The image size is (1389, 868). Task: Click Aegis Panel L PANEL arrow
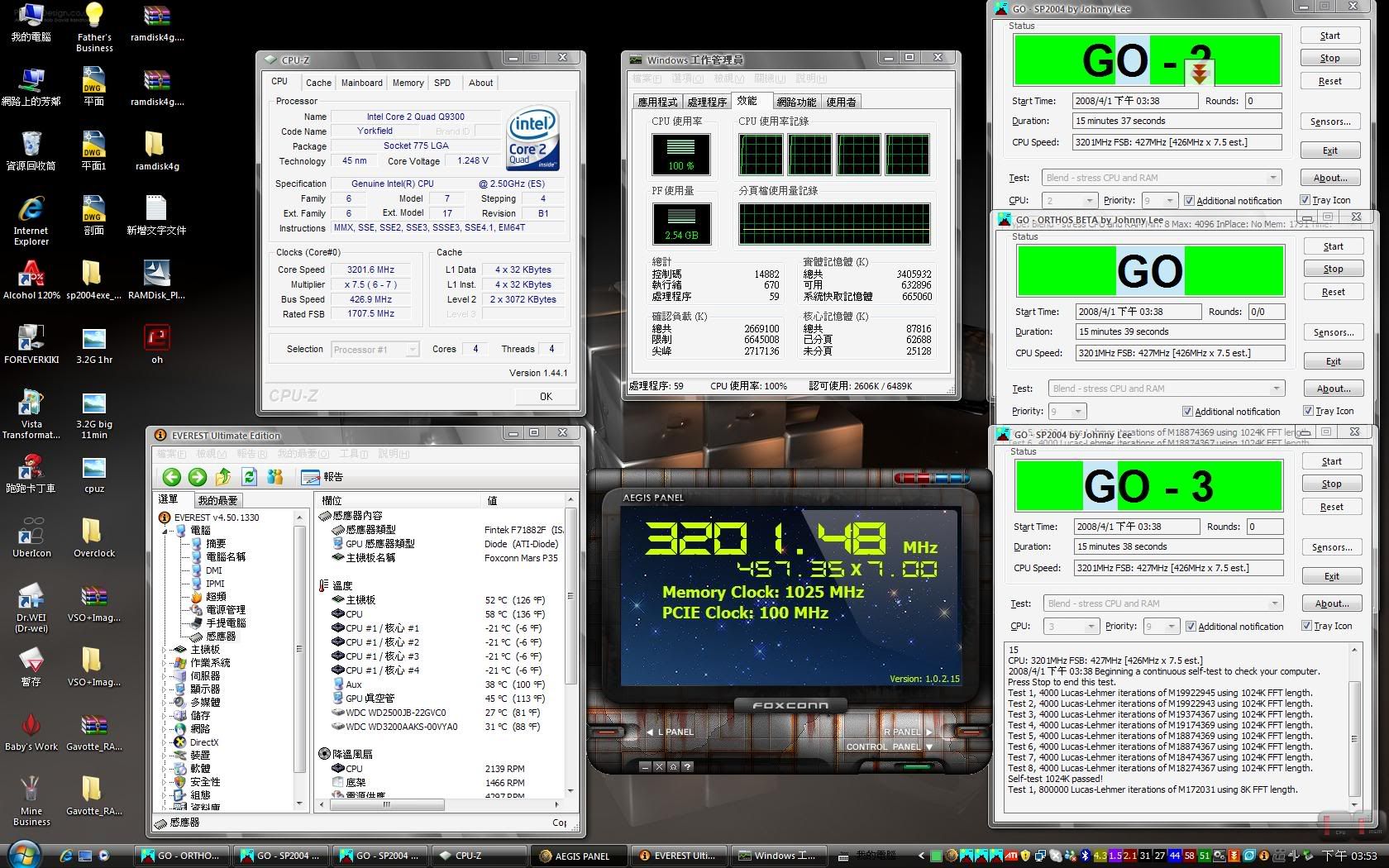650,732
